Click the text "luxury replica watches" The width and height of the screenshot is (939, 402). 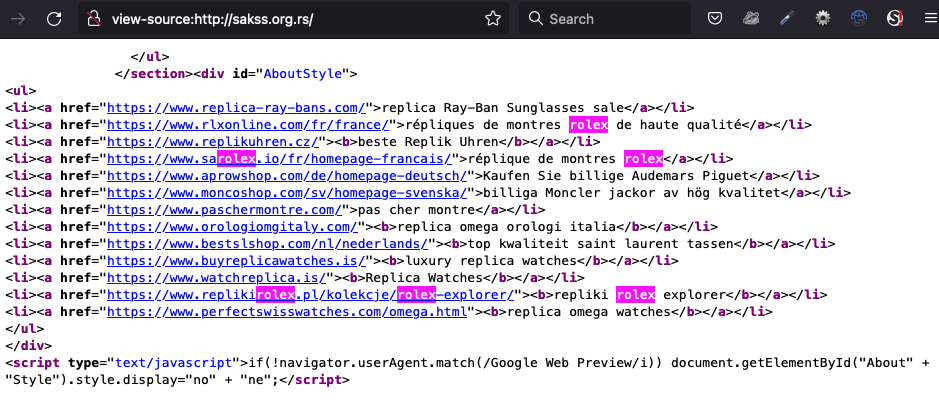click(491, 261)
